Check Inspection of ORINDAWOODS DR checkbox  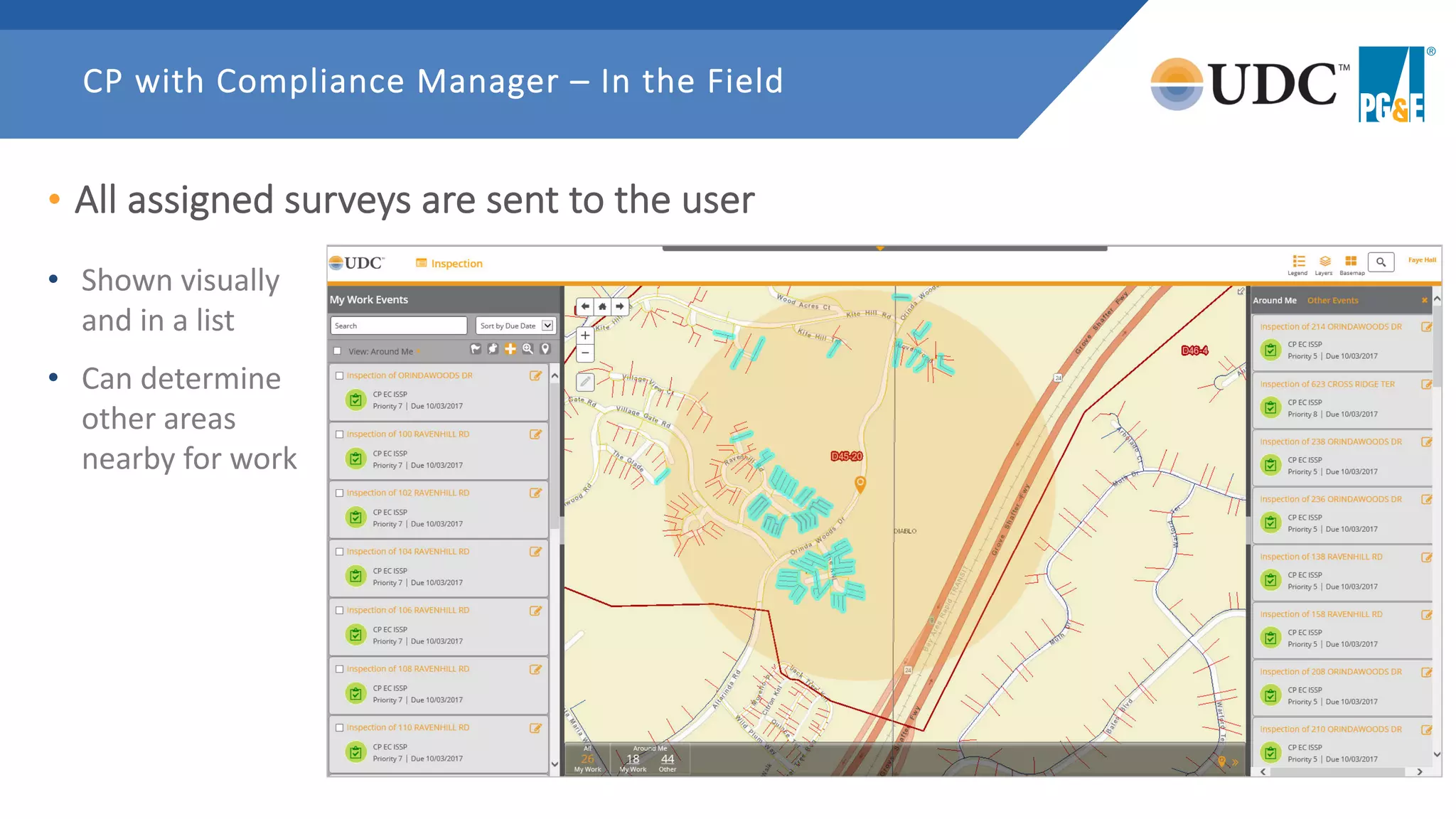(x=340, y=375)
